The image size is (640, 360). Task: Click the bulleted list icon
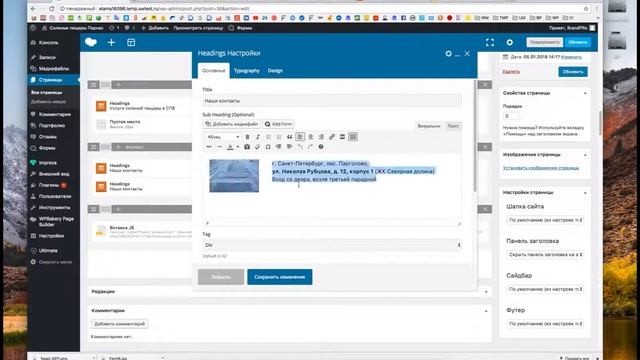coord(268,137)
